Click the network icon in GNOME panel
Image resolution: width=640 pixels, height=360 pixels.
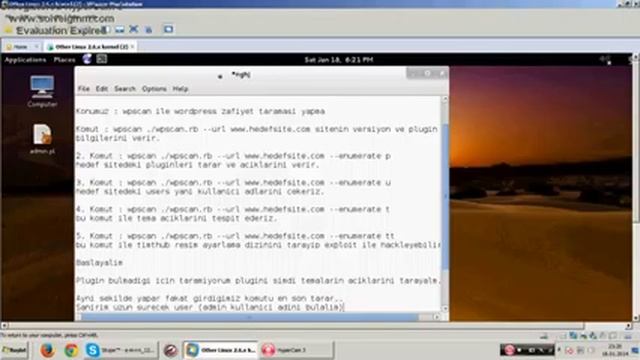[605, 60]
